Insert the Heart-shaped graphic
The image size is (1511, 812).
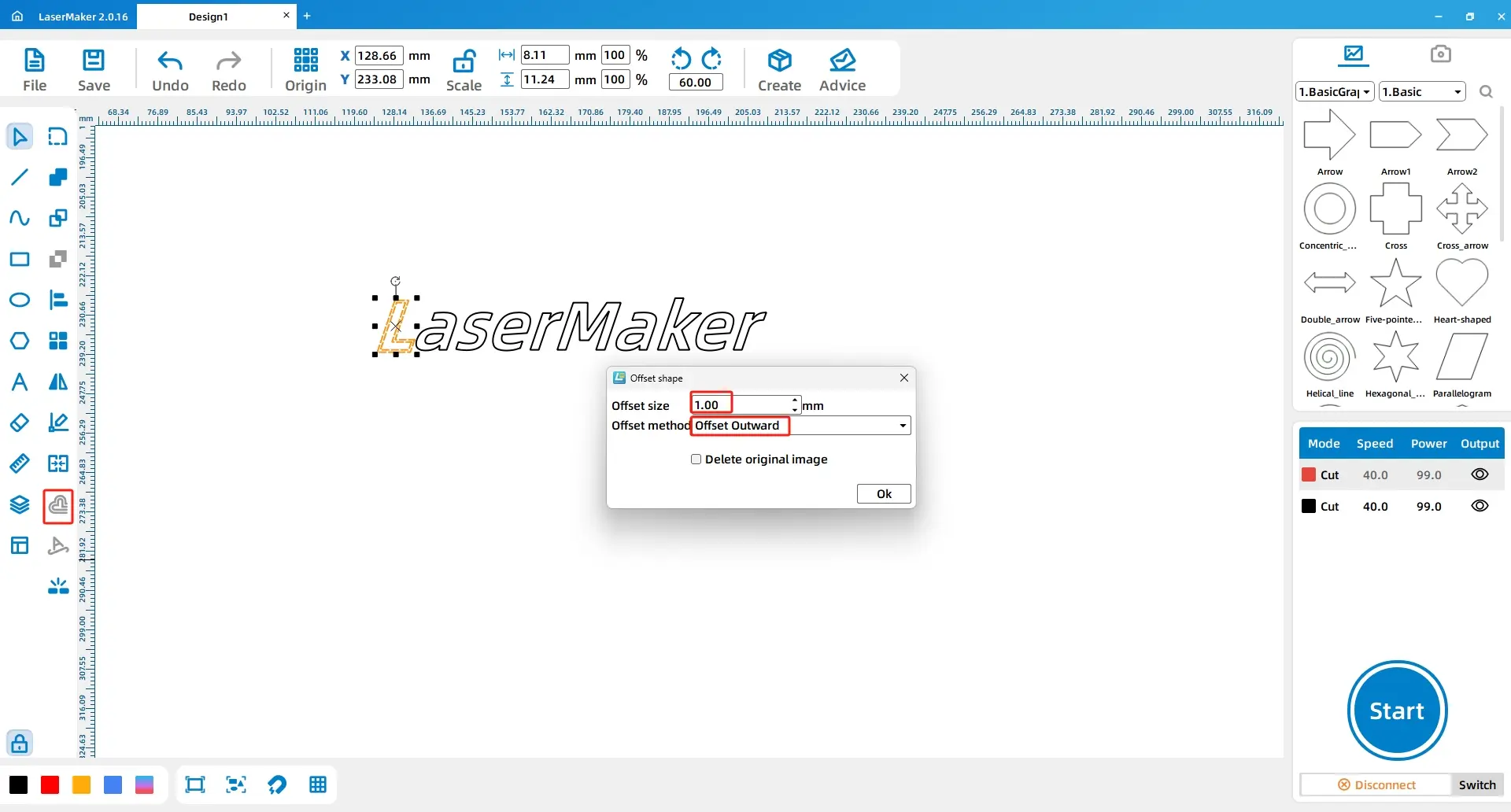pos(1462,290)
